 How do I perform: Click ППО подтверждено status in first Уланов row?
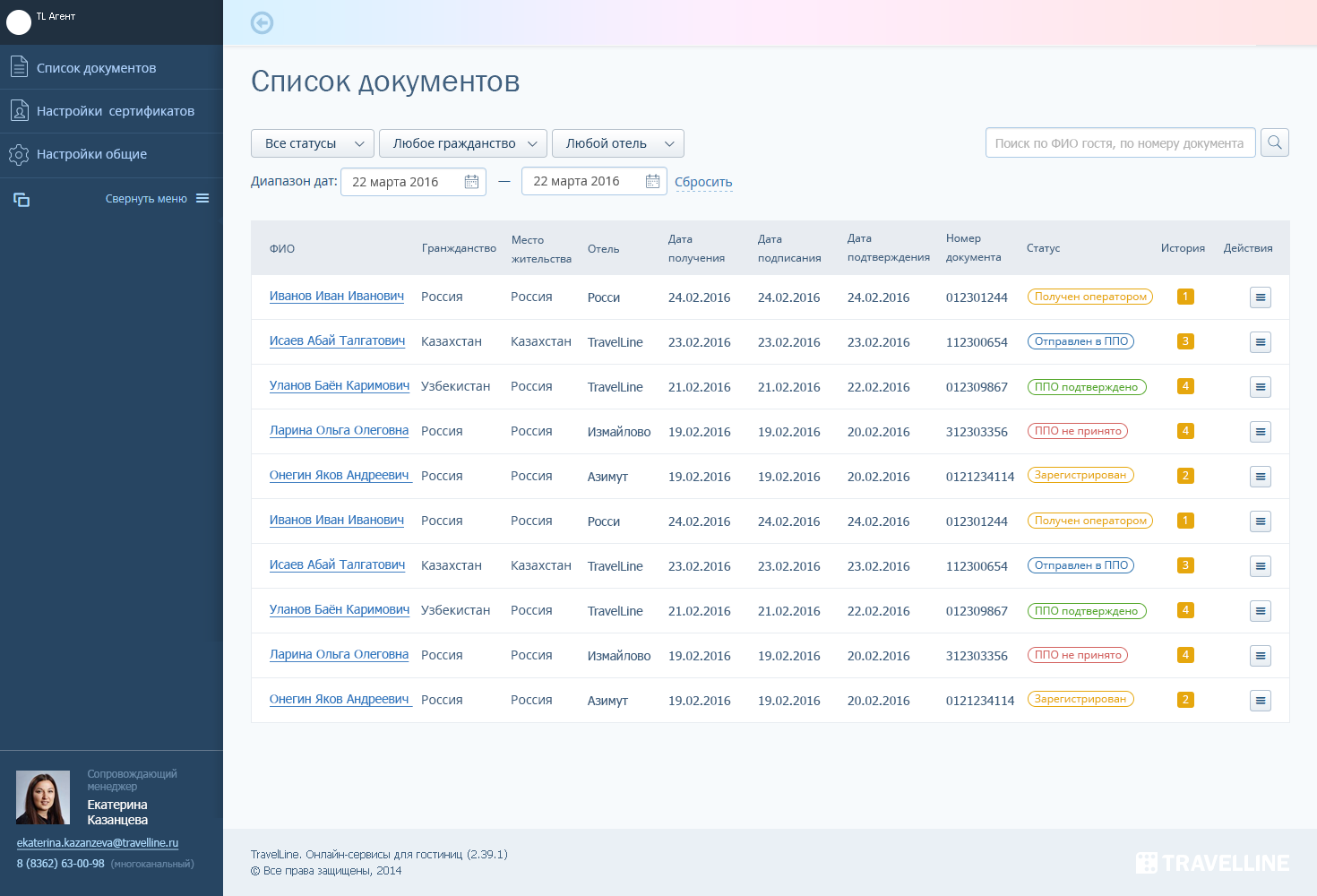point(1087,386)
